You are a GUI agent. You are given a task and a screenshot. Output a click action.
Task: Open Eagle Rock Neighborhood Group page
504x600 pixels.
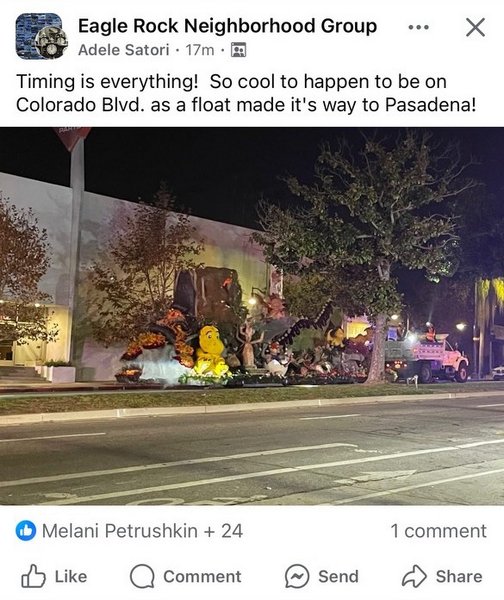227,26
